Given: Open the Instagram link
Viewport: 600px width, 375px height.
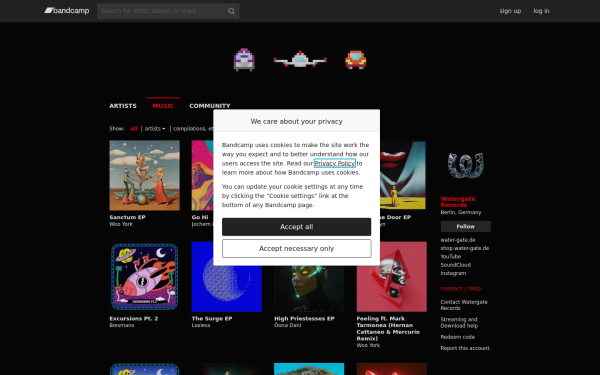Looking at the screenshot, I should point(453,273).
